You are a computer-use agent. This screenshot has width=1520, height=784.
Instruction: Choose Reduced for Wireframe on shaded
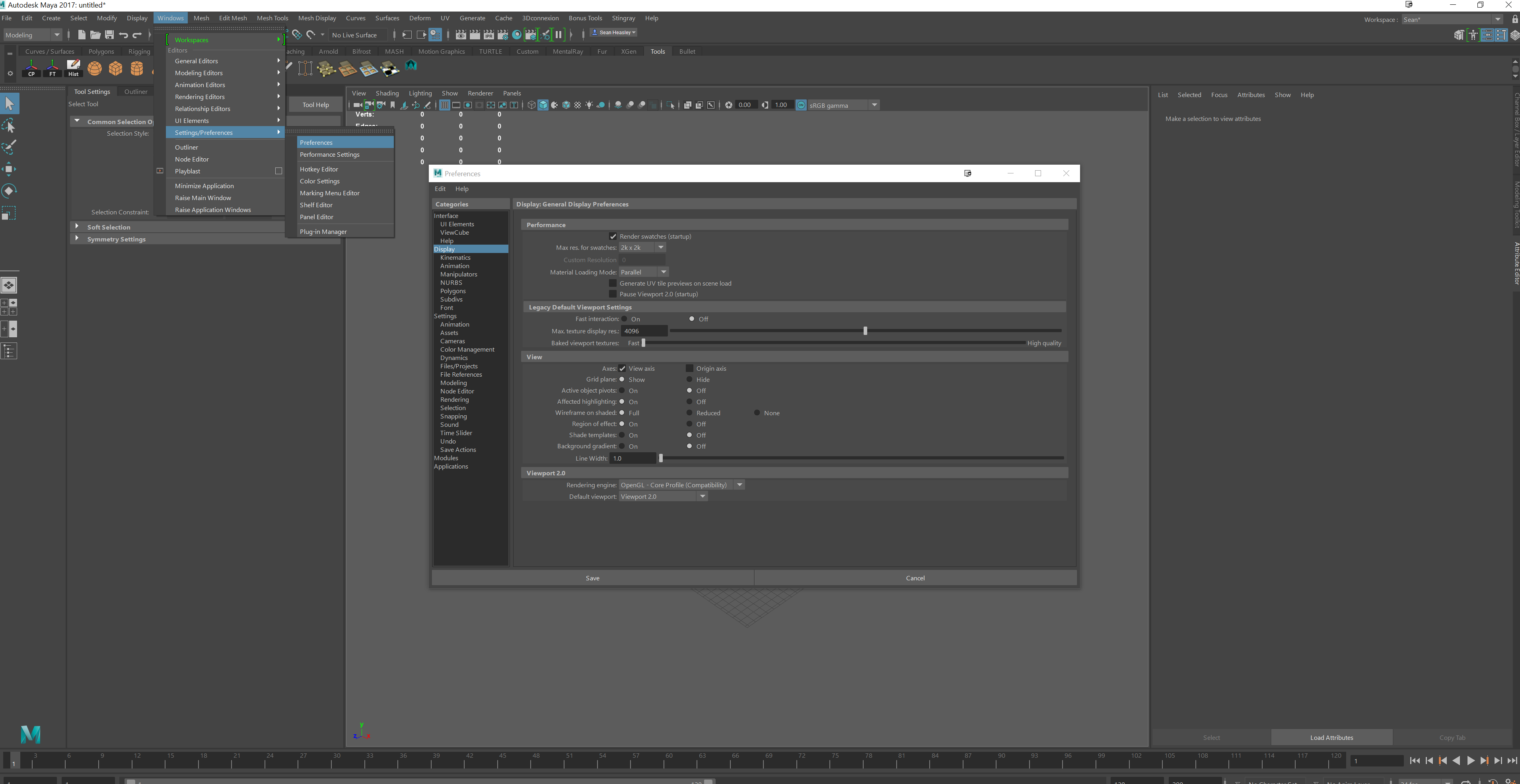click(x=689, y=413)
